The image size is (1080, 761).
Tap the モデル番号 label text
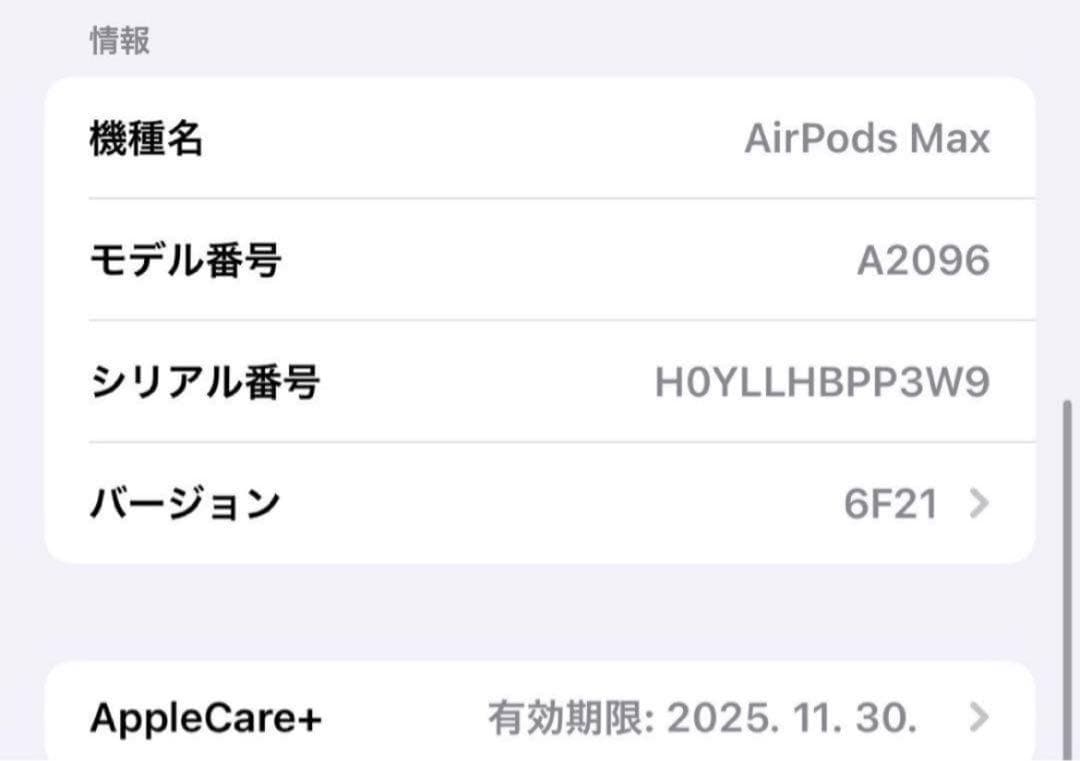[186, 260]
